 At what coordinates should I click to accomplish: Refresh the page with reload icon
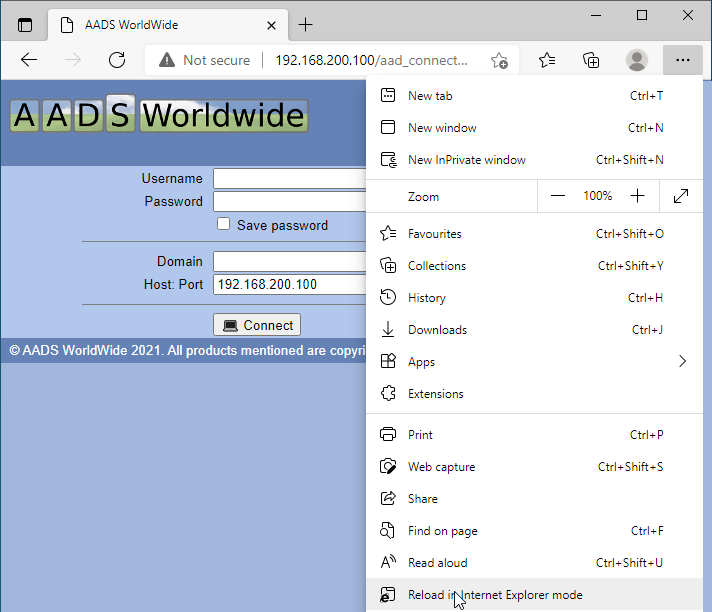[117, 60]
